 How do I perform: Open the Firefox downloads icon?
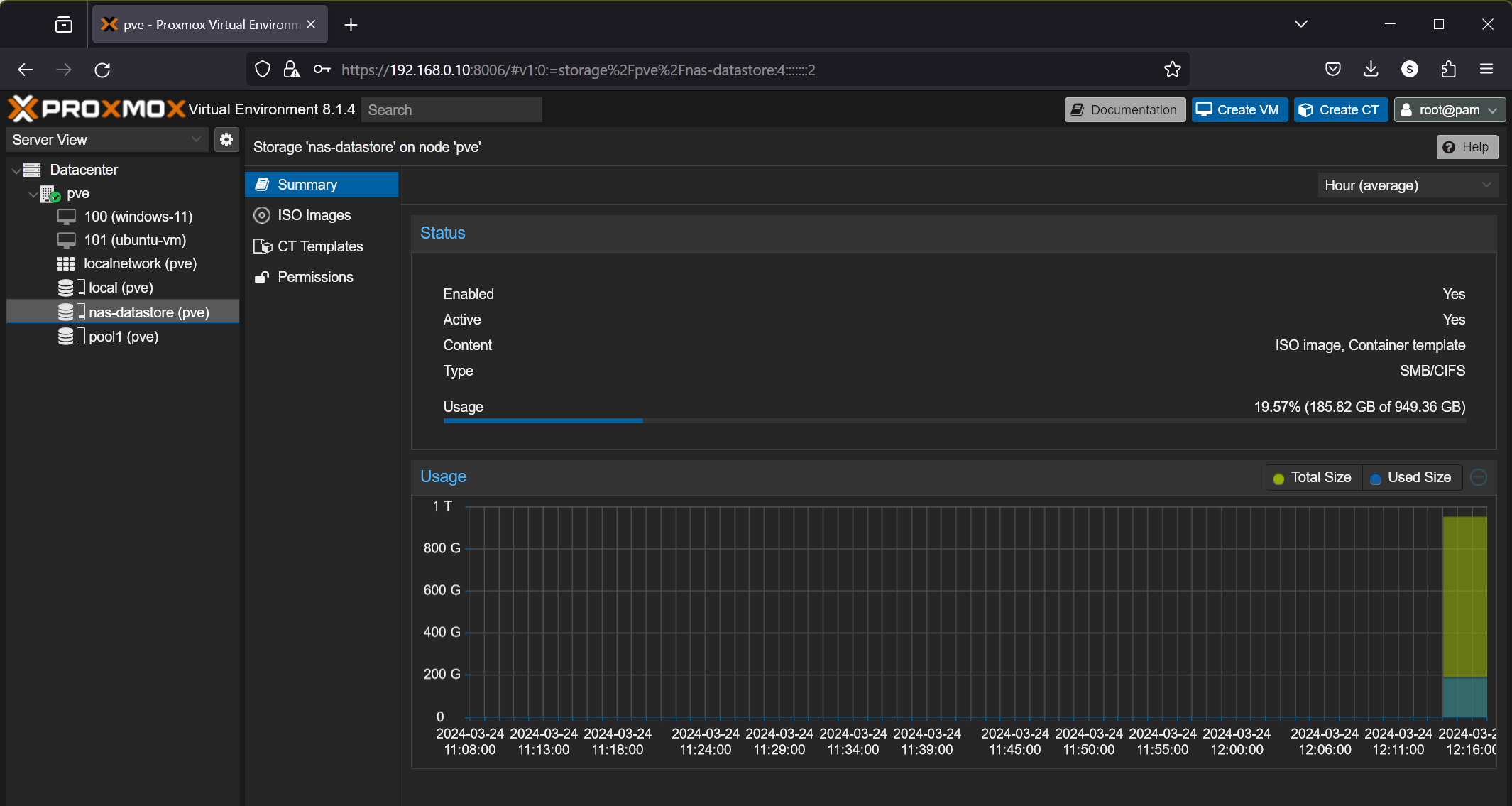pos(1371,69)
